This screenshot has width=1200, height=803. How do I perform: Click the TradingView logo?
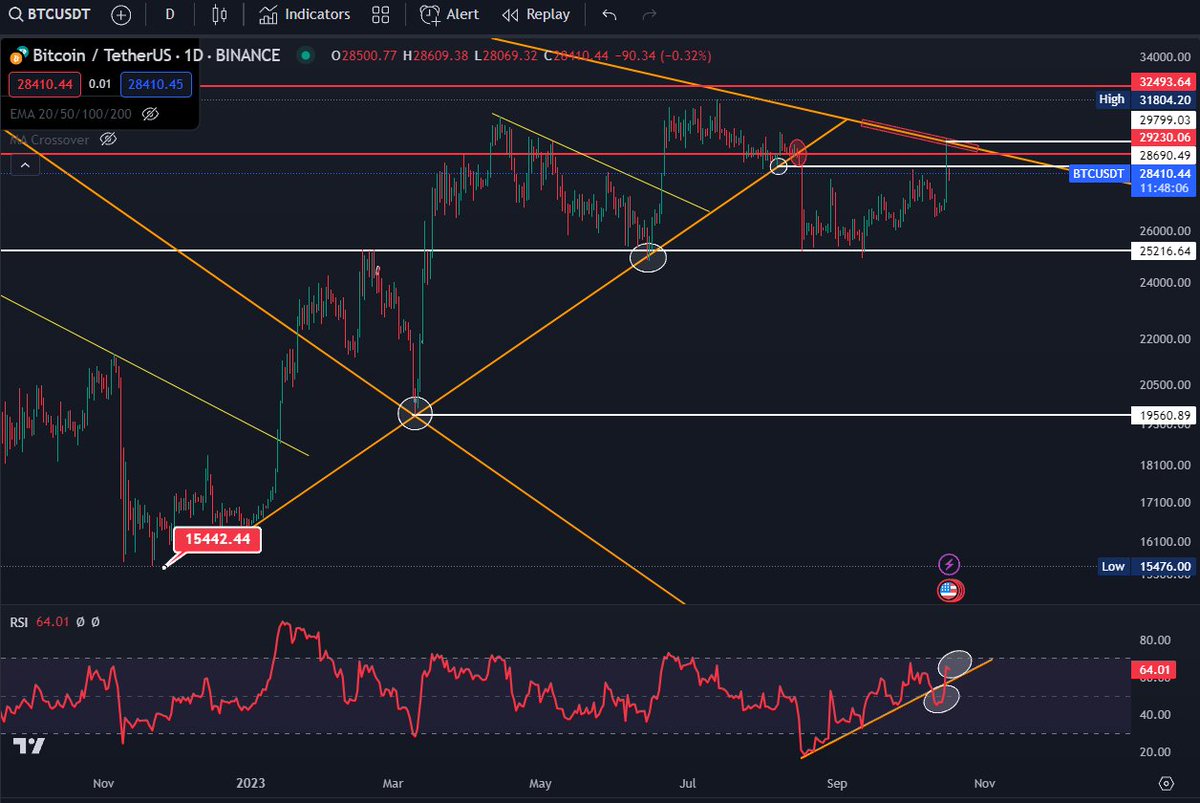click(29, 745)
